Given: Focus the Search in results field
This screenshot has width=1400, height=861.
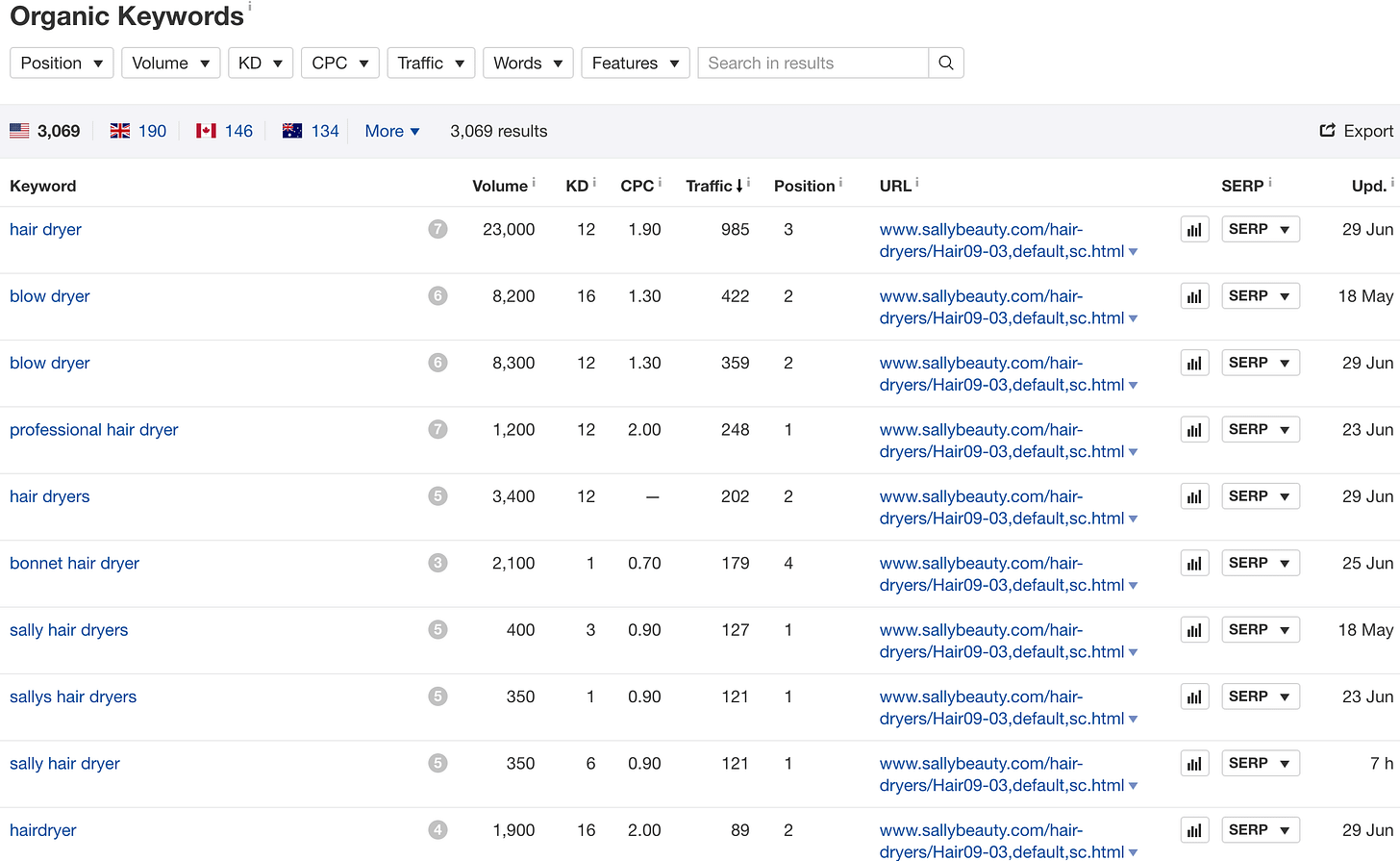Looking at the screenshot, I should [x=813, y=63].
